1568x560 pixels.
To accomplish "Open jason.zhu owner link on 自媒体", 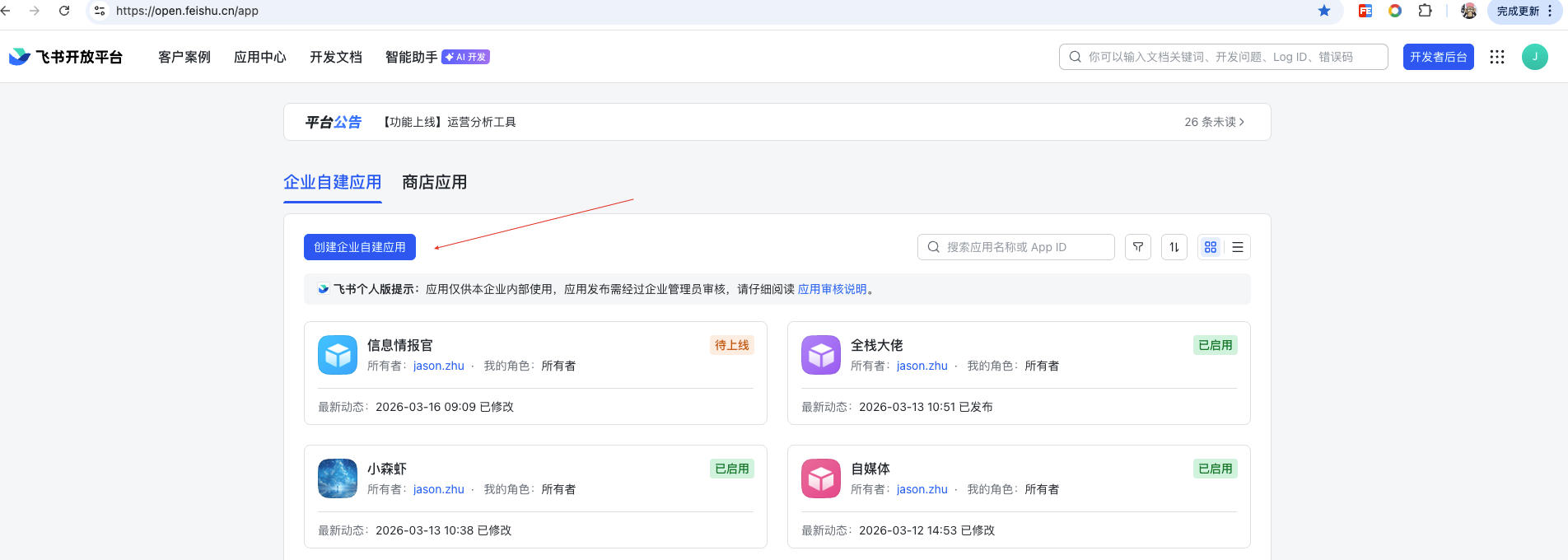I will (x=922, y=489).
